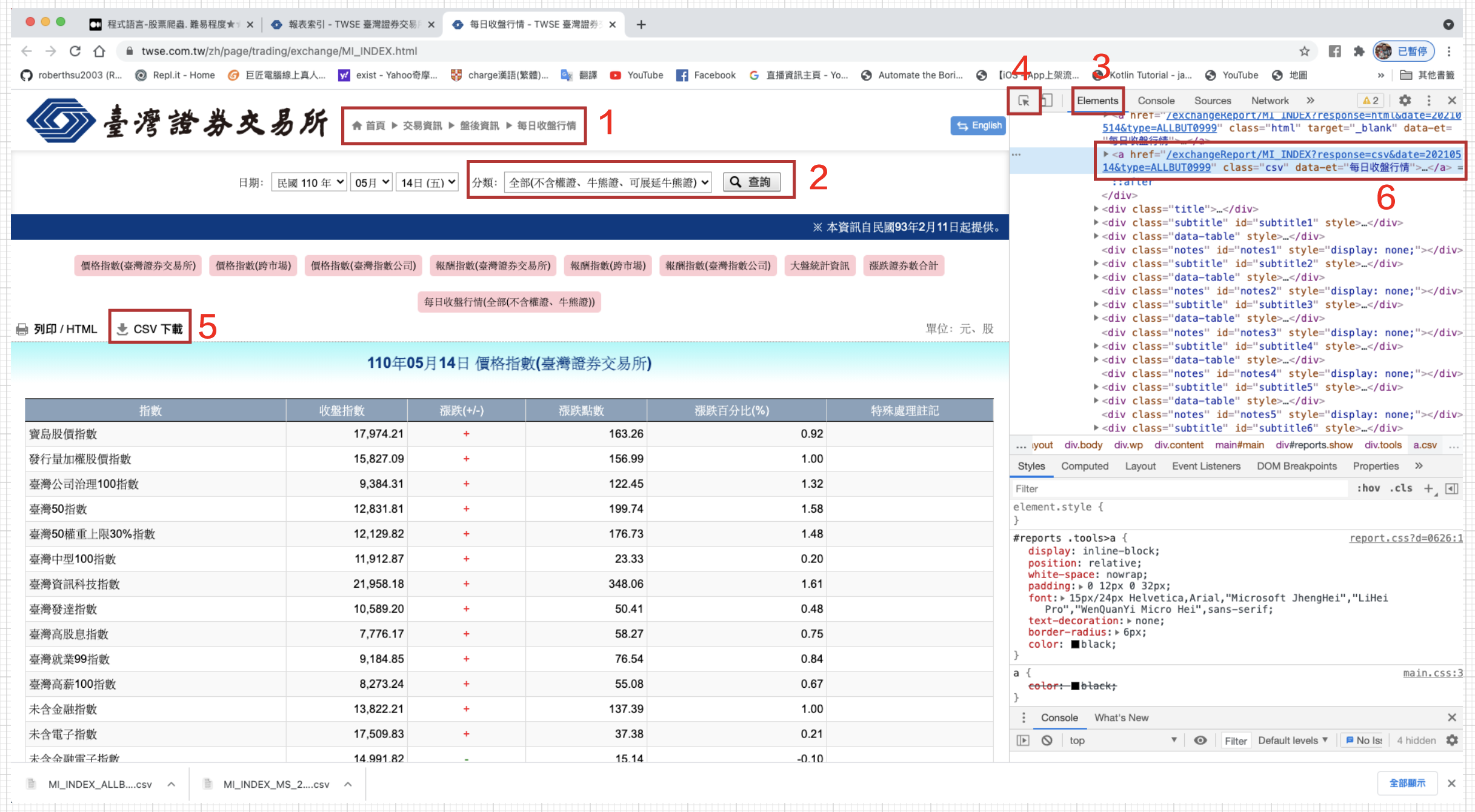Open the console top context dropdown

pyautogui.click(x=1124, y=740)
